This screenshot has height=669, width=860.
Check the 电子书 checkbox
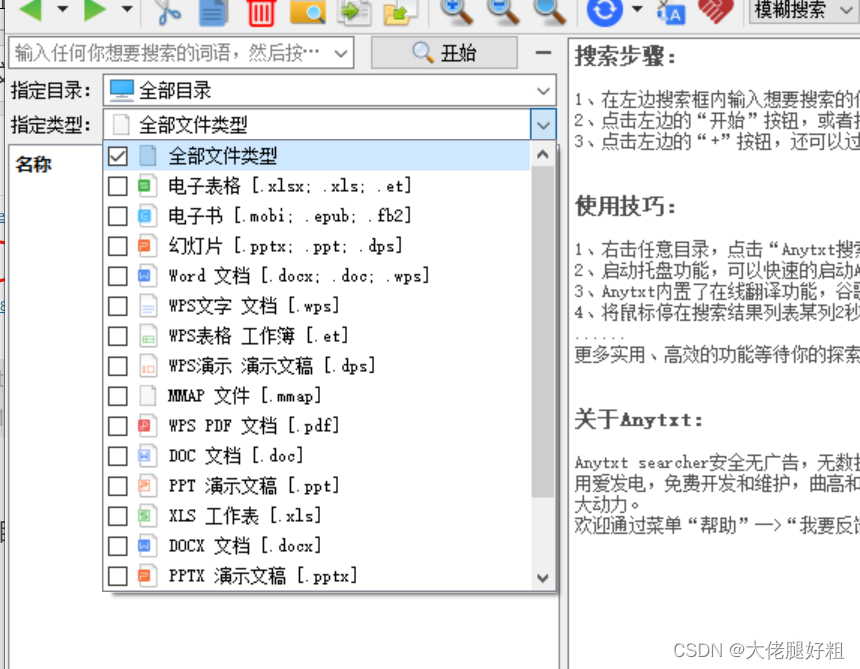118,216
